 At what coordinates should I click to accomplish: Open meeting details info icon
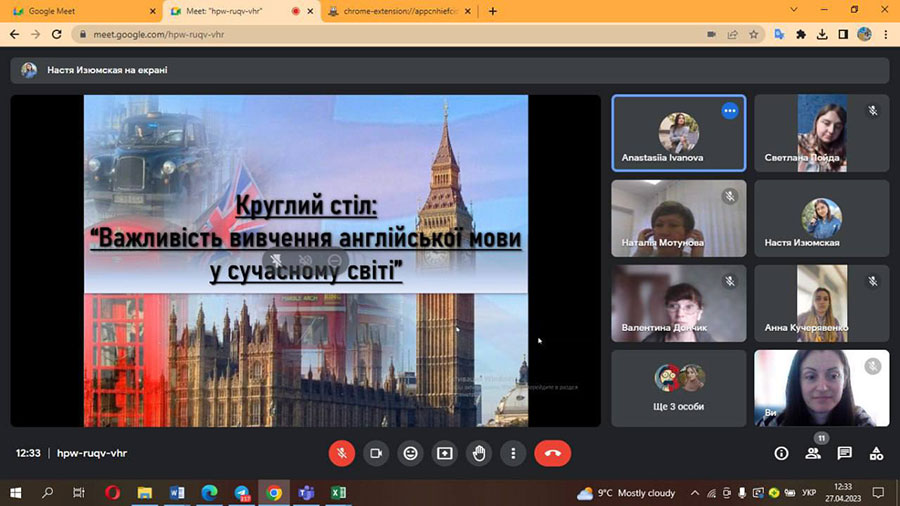coord(781,453)
